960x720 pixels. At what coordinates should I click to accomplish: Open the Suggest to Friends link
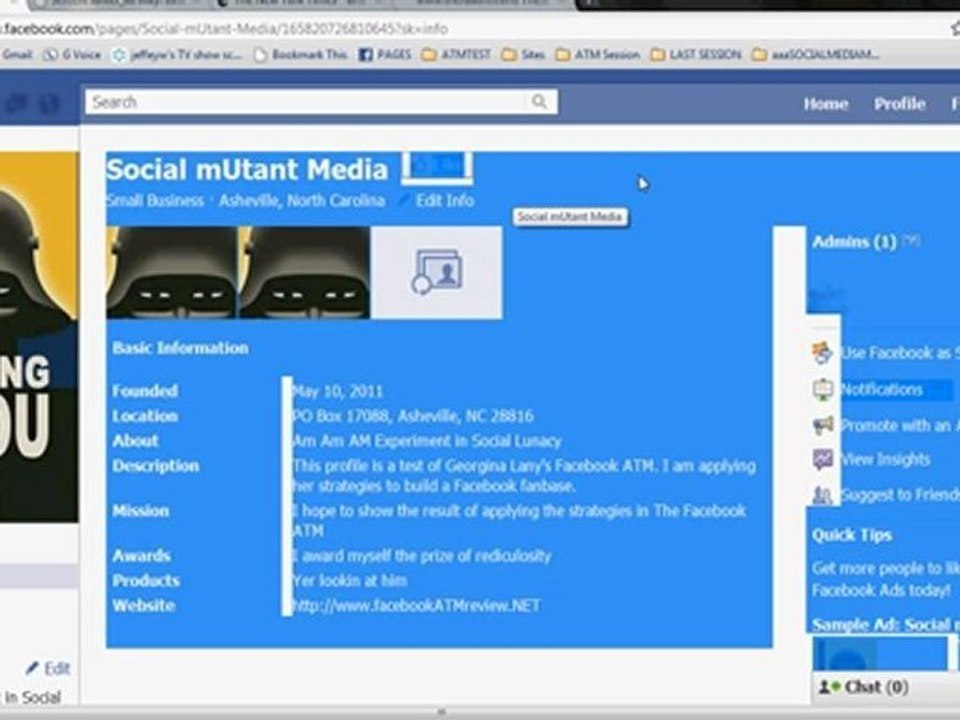(900, 494)
